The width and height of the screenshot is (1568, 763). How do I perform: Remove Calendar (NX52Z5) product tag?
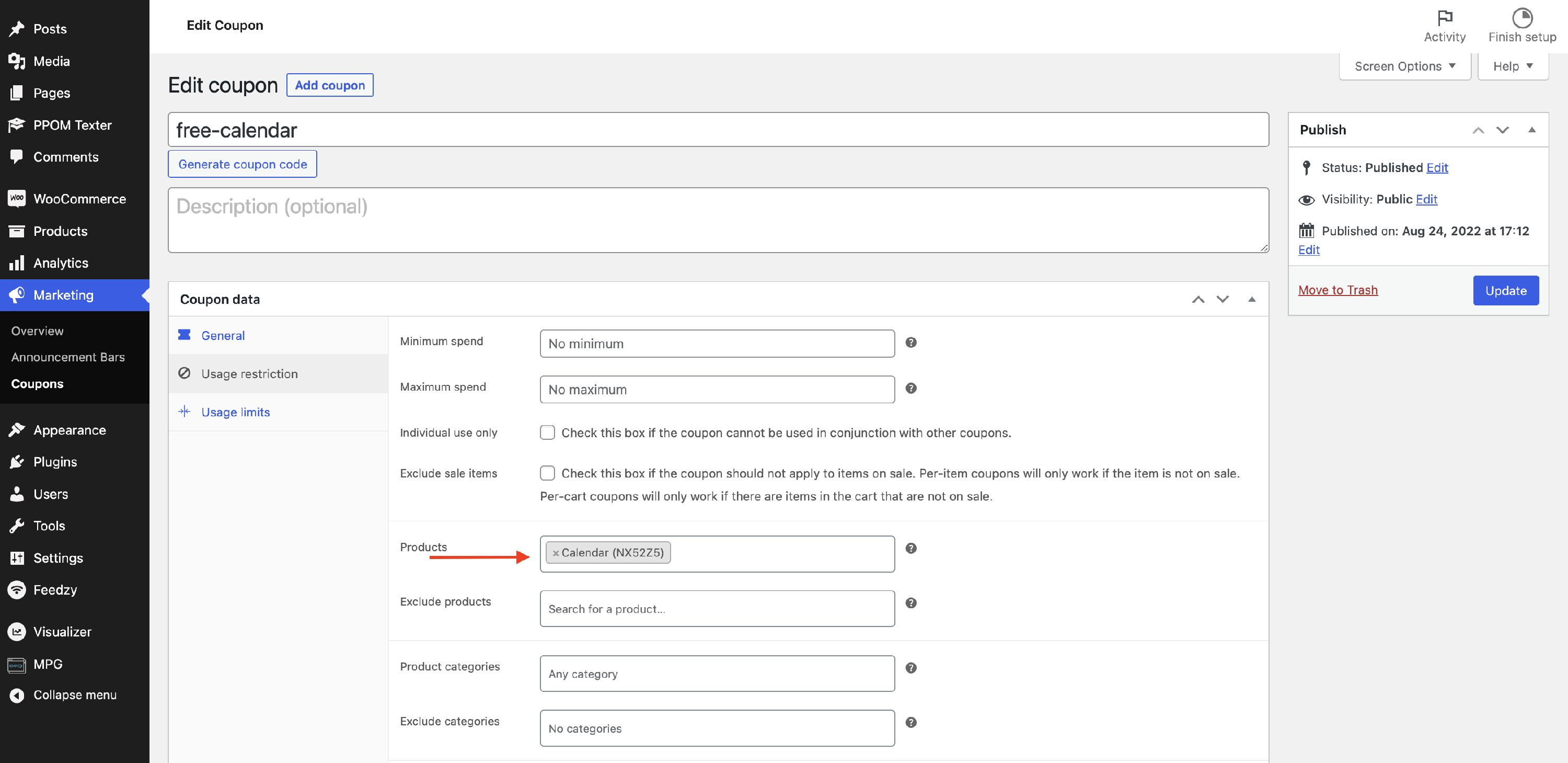555,553
